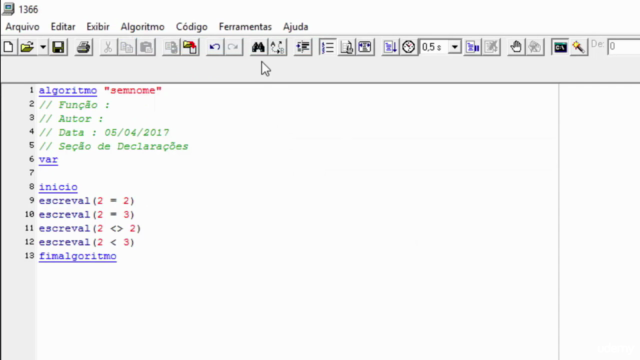
Task: Fix code indentation with indent icon
Action: coord(303,47)
